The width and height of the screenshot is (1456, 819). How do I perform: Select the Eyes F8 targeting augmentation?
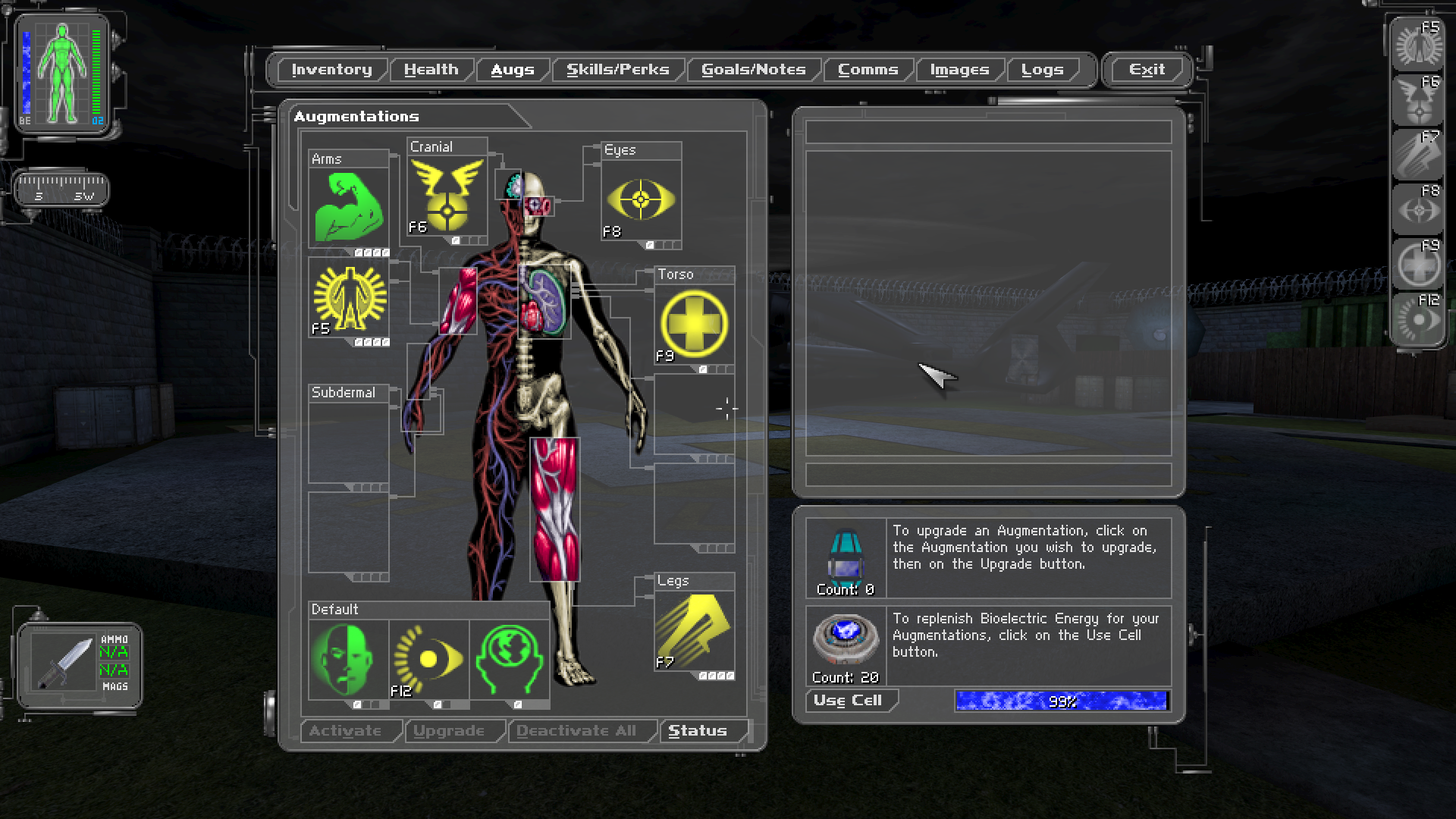tap(642, 199)
